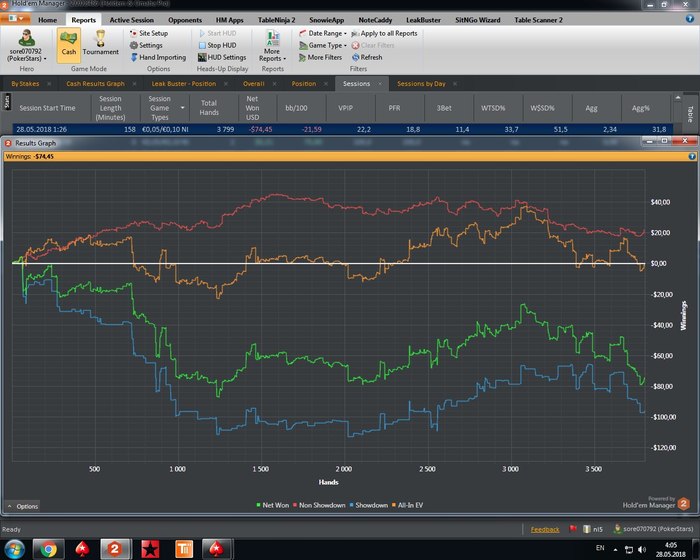
Task: Click the Feedback link
Action: pos(545,529)
